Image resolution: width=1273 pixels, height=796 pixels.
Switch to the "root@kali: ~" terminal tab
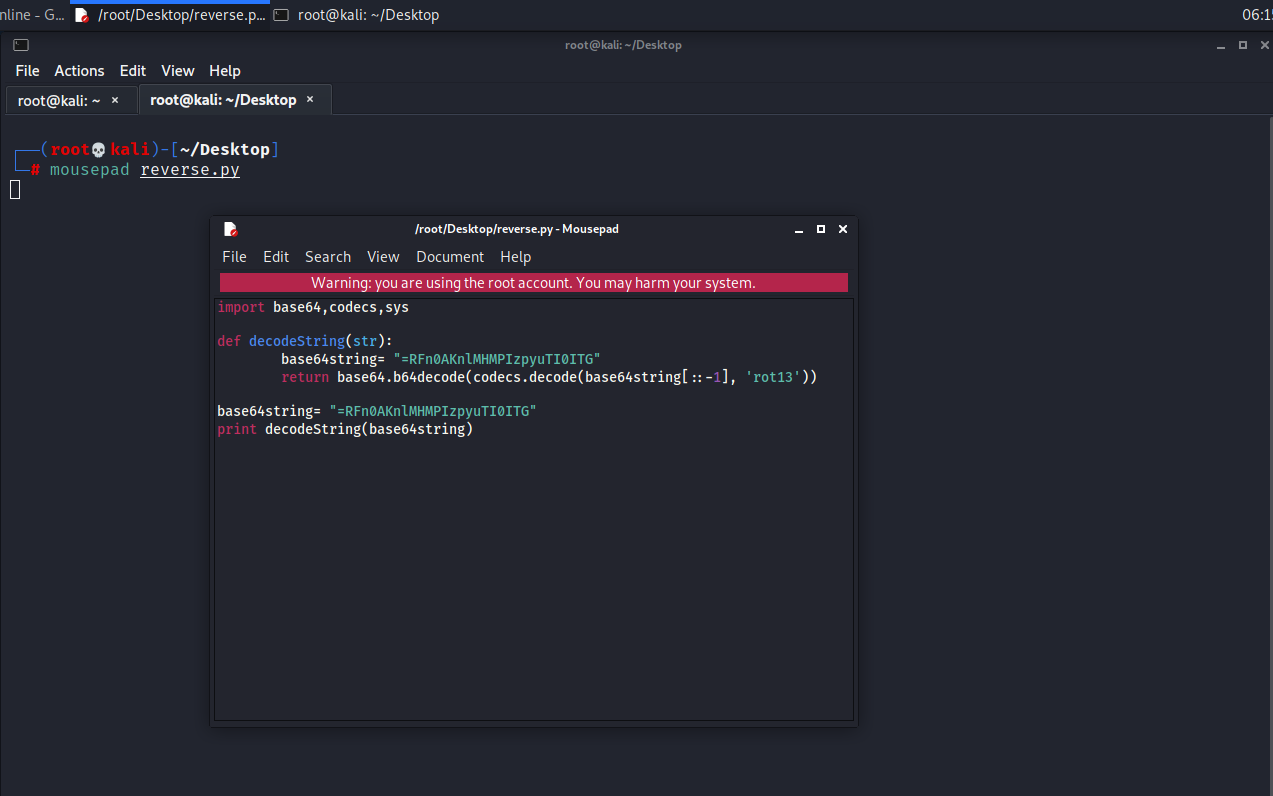(x=59, y=100)
